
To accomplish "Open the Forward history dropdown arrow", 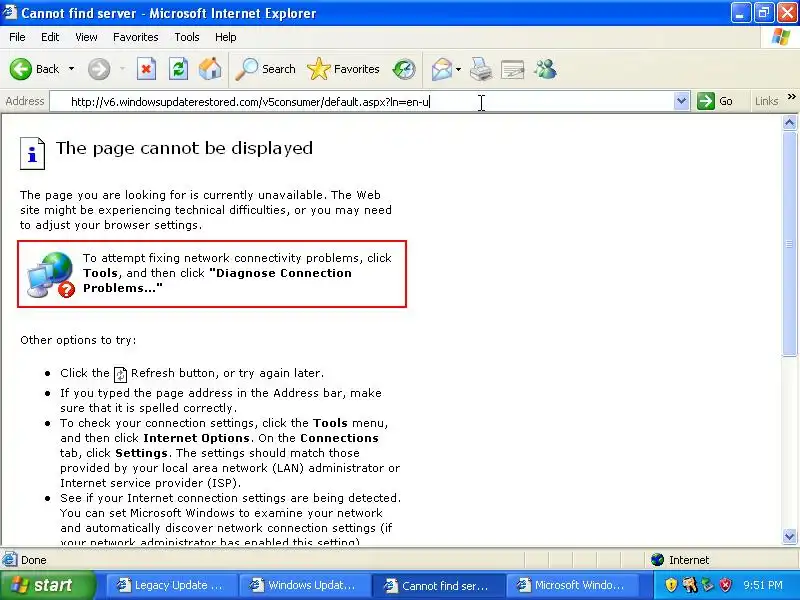I will point(122,69).
